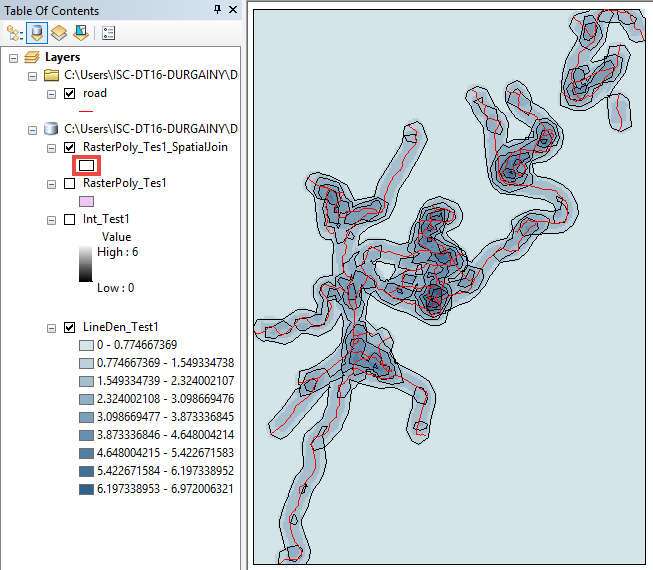Screen dimensions: 653x570
Task: Click the 0 - 0.774667369 class swatch
Action: [86, 345]
